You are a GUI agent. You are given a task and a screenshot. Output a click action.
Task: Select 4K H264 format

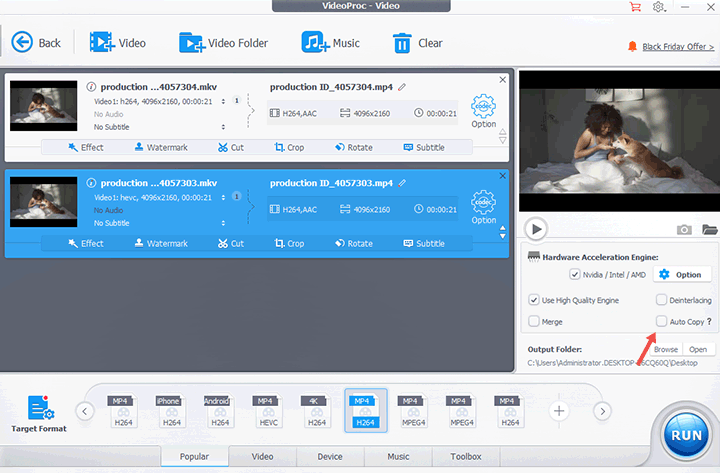[316, 411]
